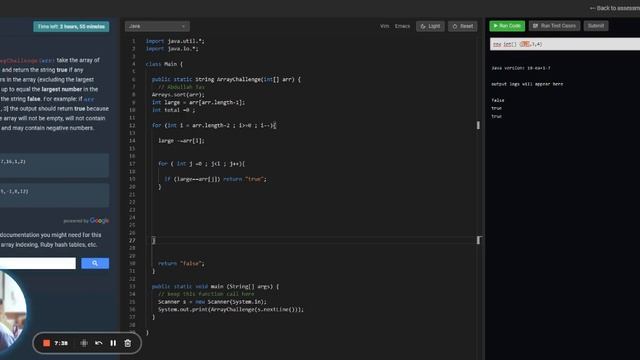Click the 'Scanner s = new Scanner' line
This screenshot has height=360, width=640.
[x=212, y=302]
